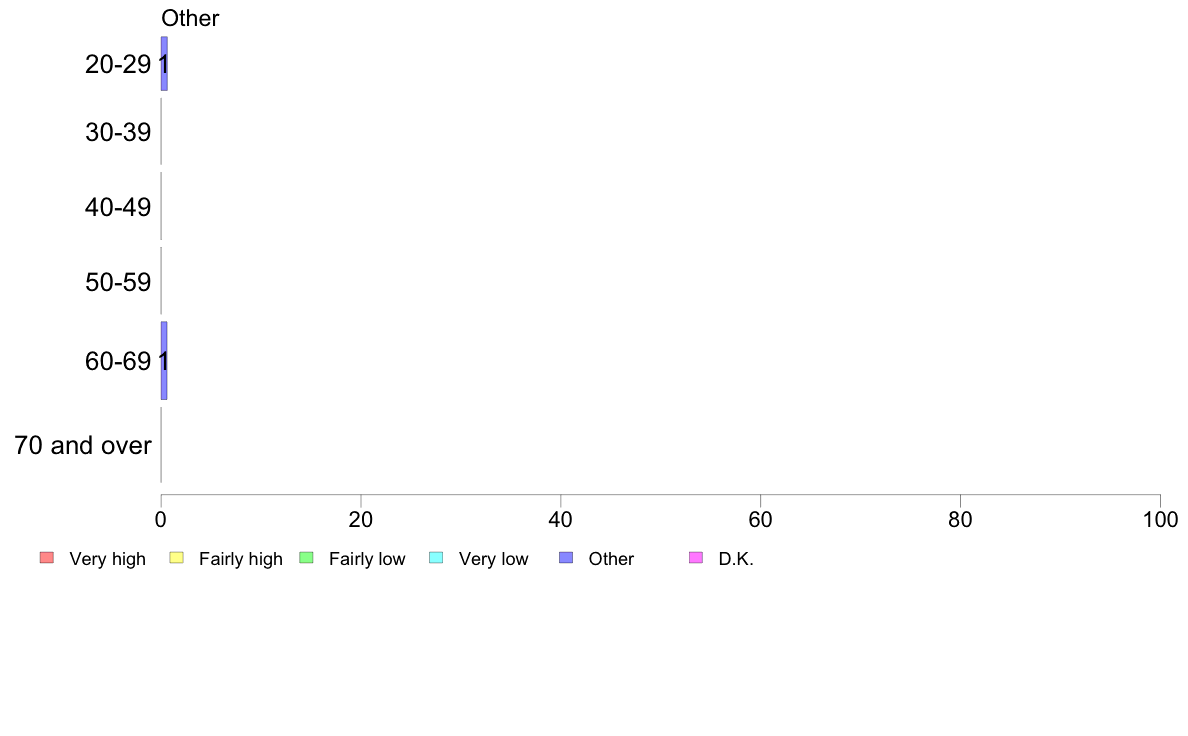Click the Other chart title
The width and height of the screenshot is (1188, 736).
(x=190, y=18)
